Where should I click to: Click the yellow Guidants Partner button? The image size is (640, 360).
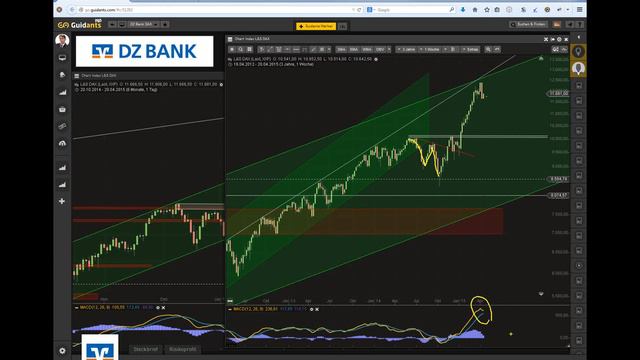tap(316, 26)
